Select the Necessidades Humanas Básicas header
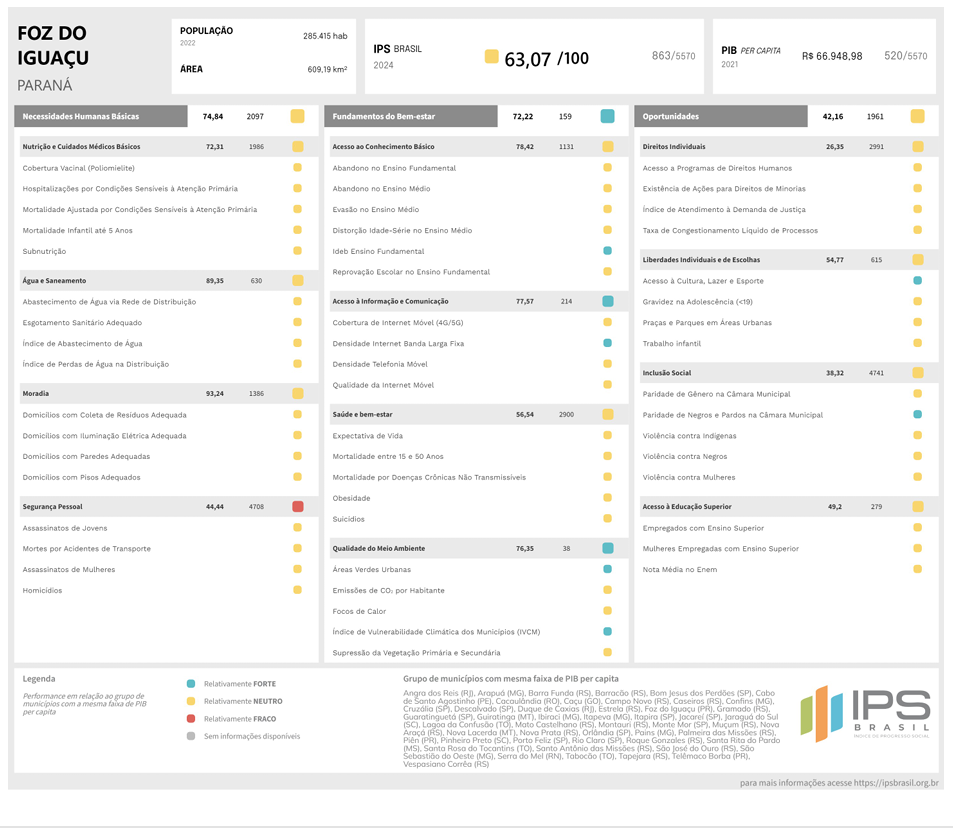 point(101,116)
